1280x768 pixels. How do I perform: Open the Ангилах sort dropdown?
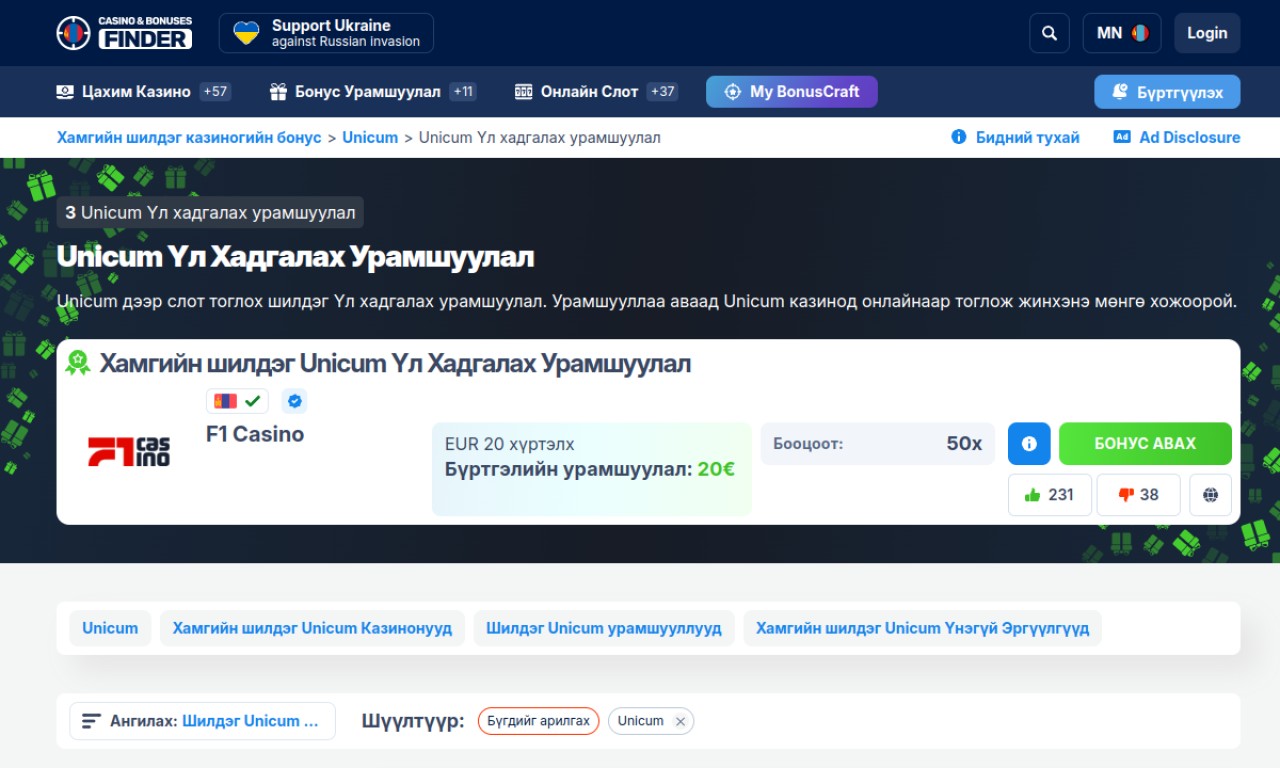[x=202, y=721]
